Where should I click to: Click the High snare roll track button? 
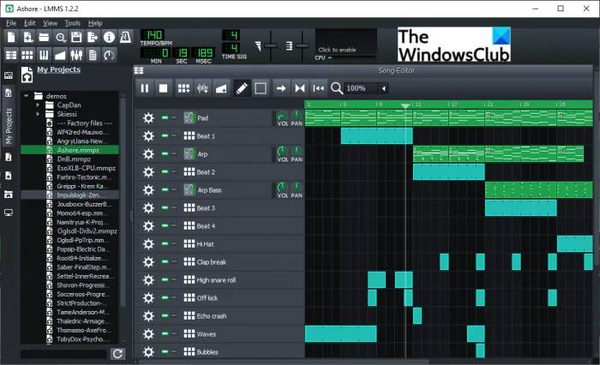pos(243,280)
